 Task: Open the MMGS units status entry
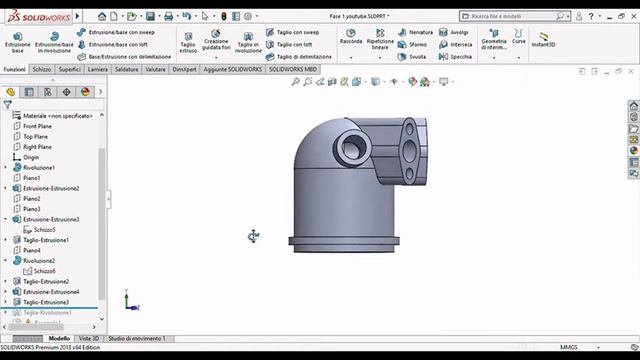tap(569, 347)
